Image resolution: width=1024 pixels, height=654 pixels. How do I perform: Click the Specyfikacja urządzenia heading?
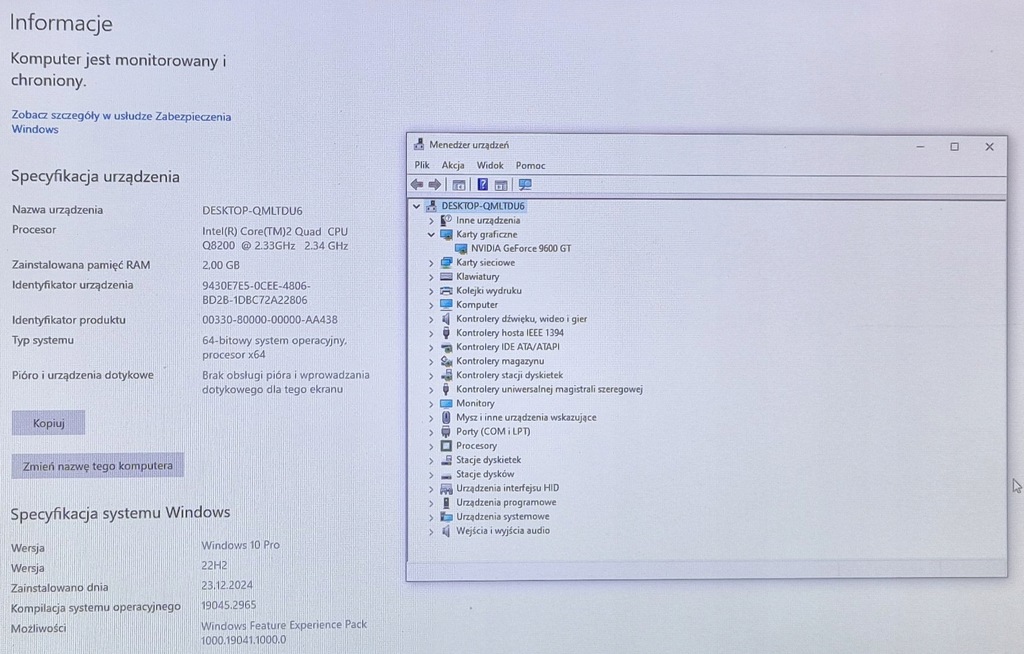95,176
